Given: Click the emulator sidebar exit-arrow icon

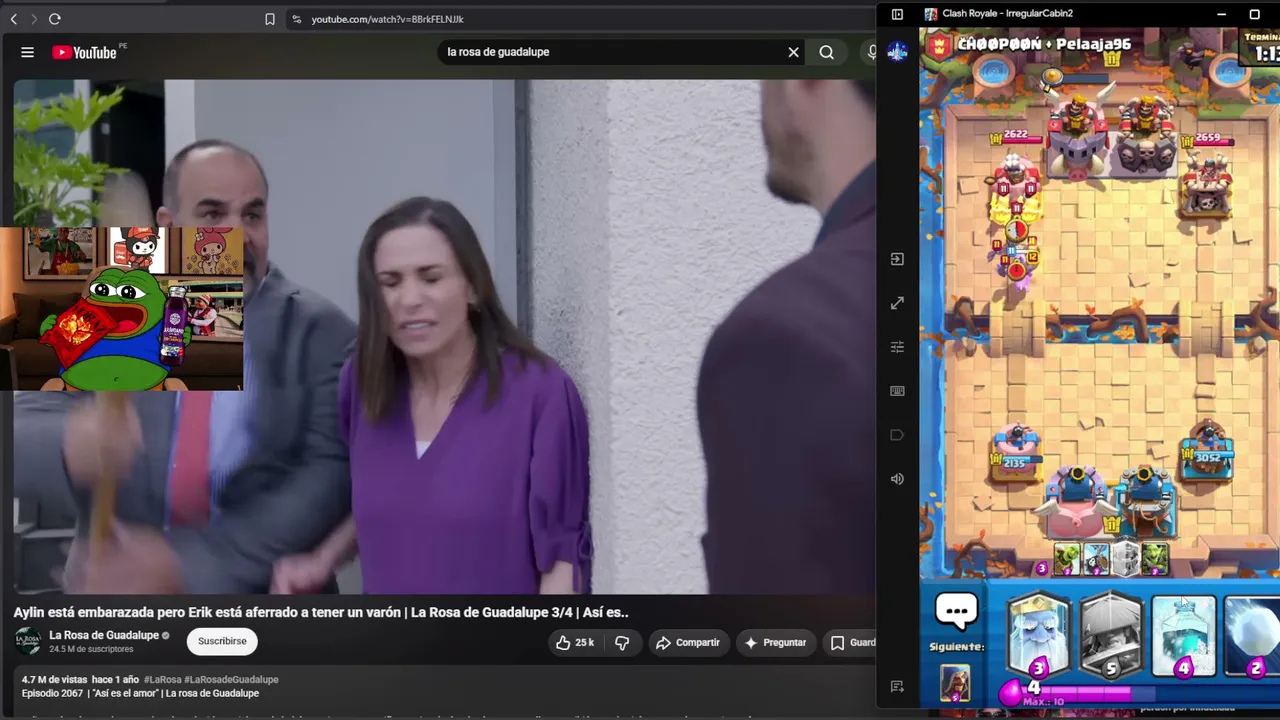Looking at the screenshot, I should coord(897,259).
